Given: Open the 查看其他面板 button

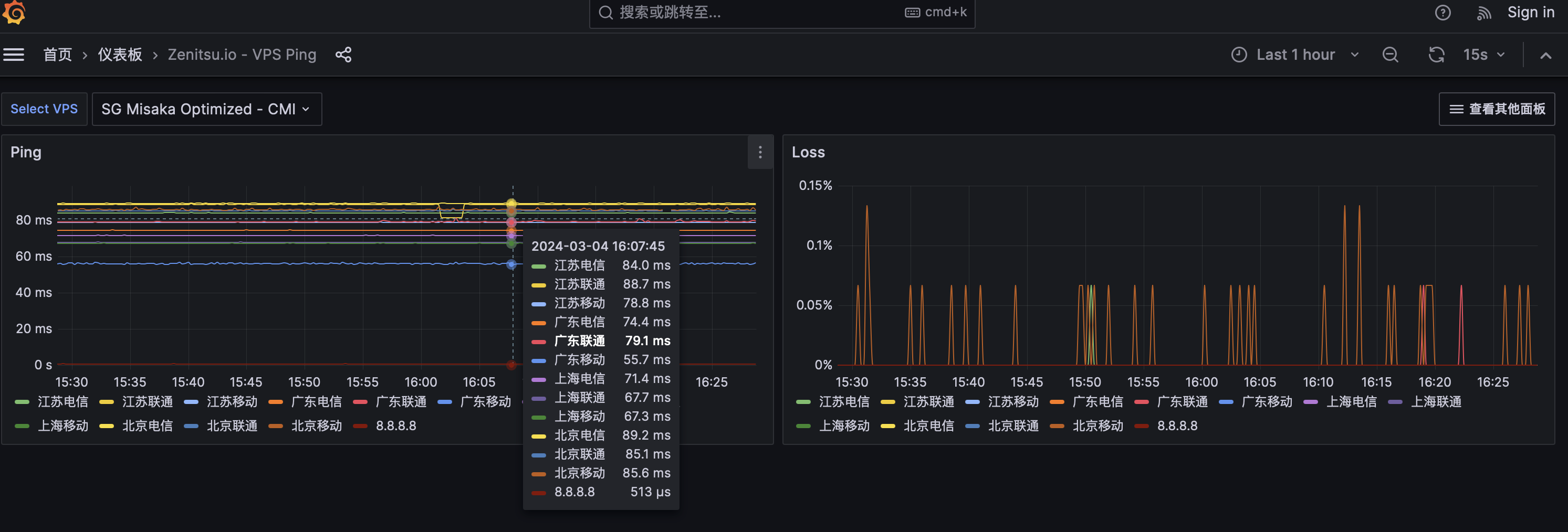Looking at the screenshot, I should 1496,109.
